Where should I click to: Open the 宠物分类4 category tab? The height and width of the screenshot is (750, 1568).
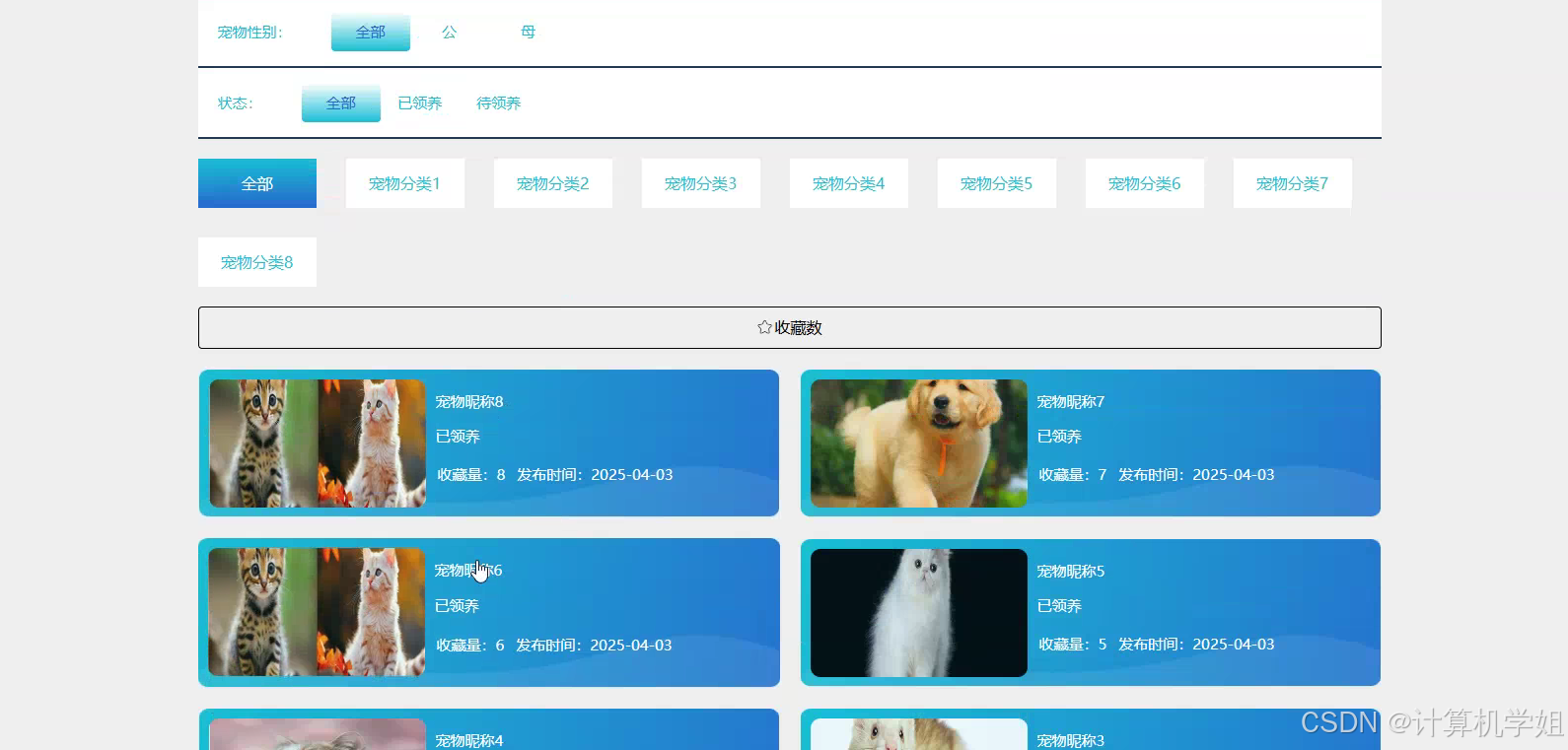(x=849, y=183)
